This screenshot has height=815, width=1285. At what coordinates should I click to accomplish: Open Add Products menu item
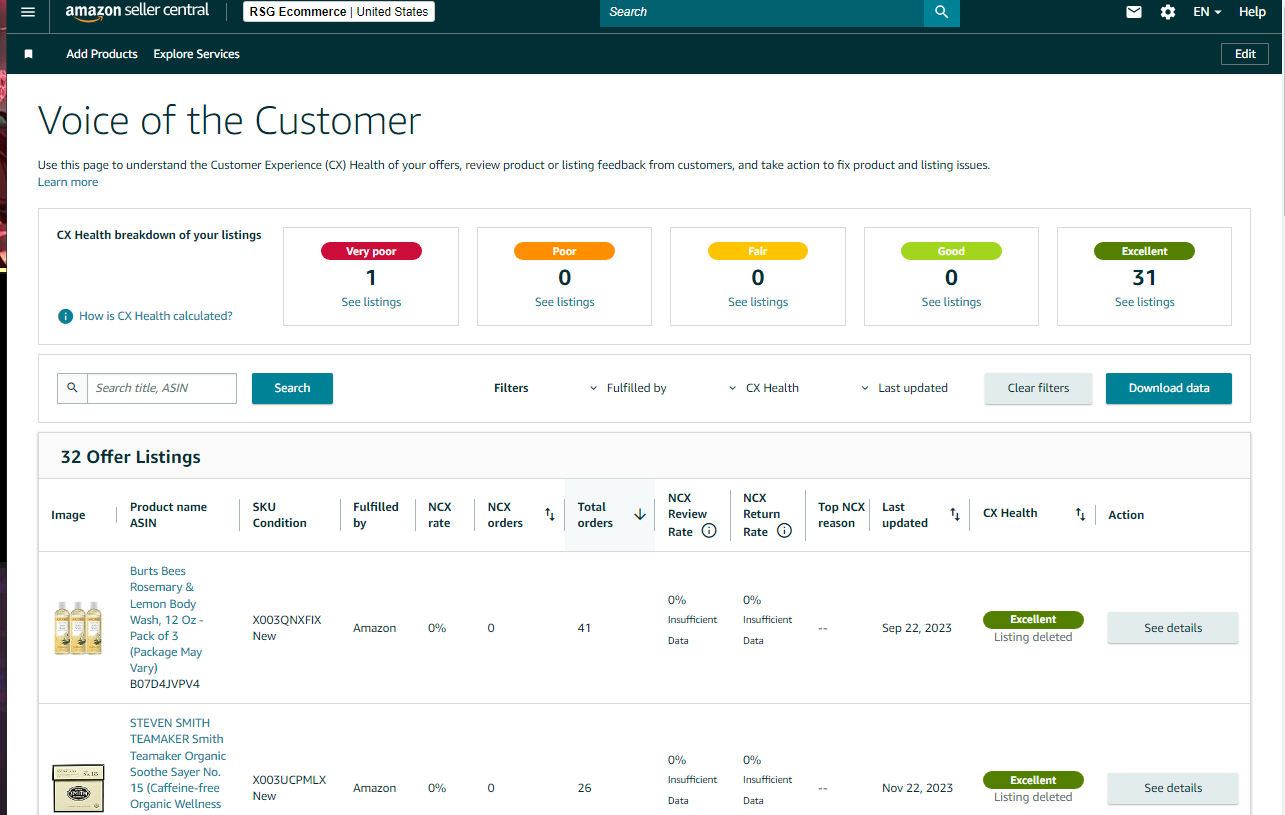tap(102, 54)
